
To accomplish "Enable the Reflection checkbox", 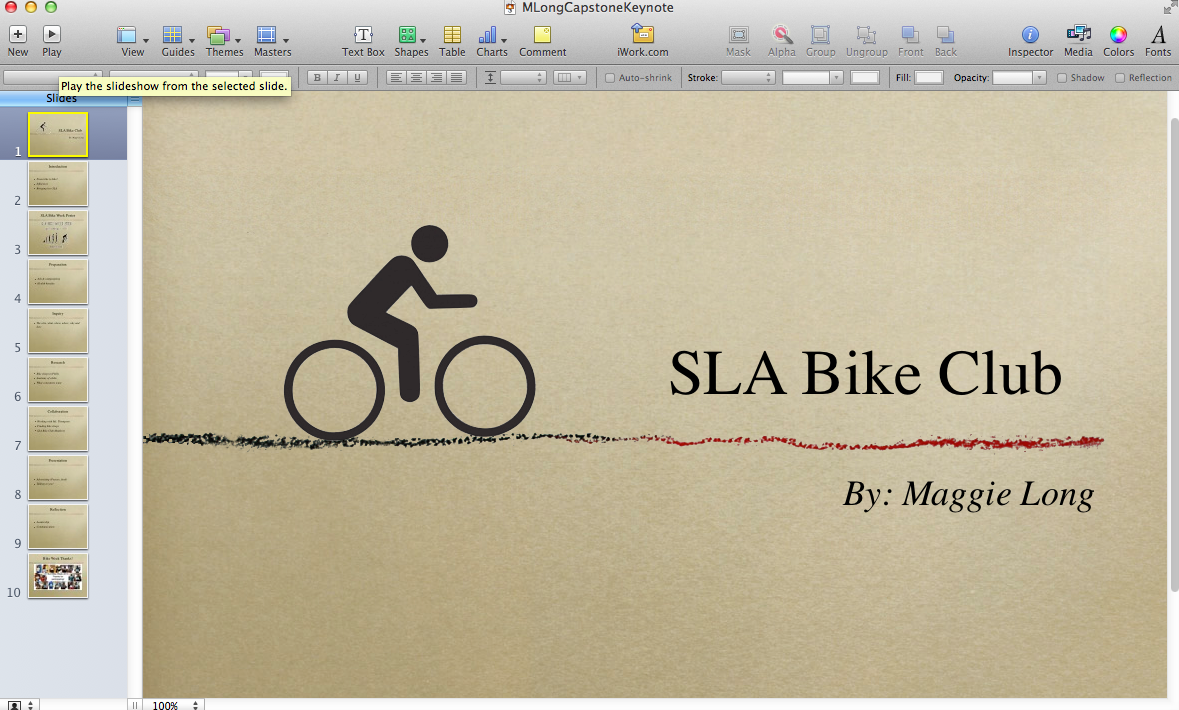I will point(1120,78).
